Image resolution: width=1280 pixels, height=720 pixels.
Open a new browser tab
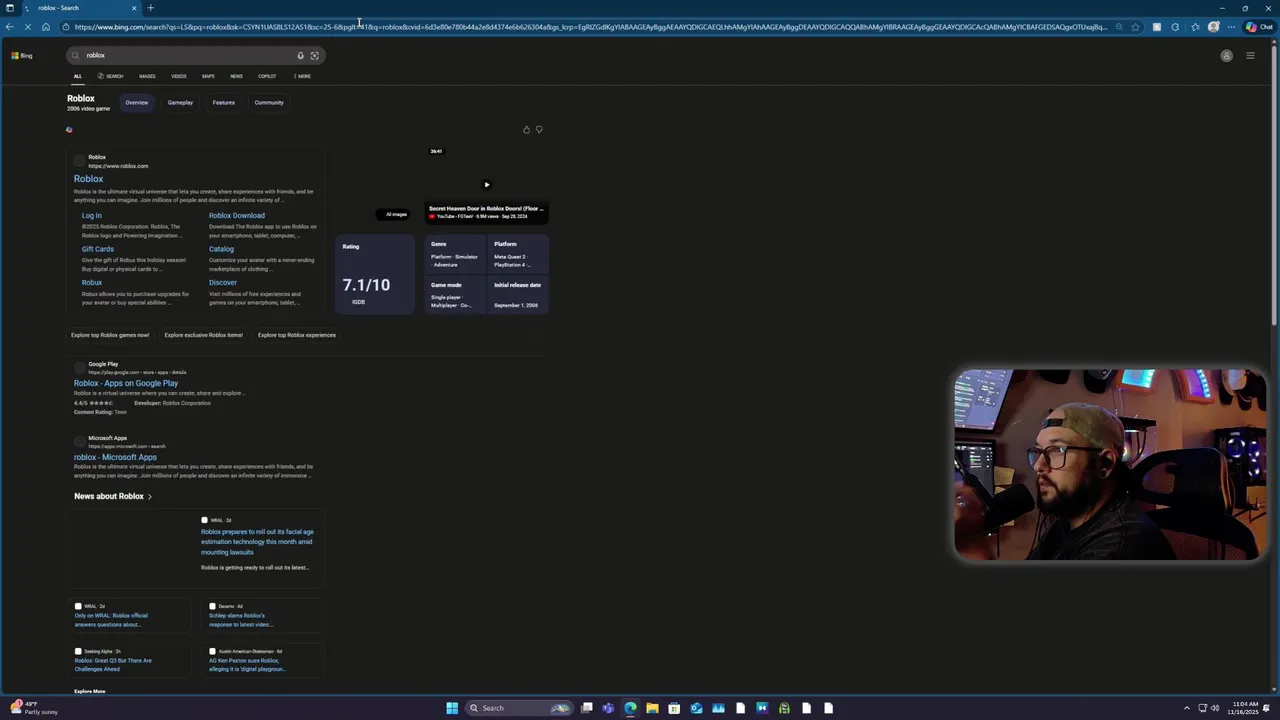pos(150,8)
